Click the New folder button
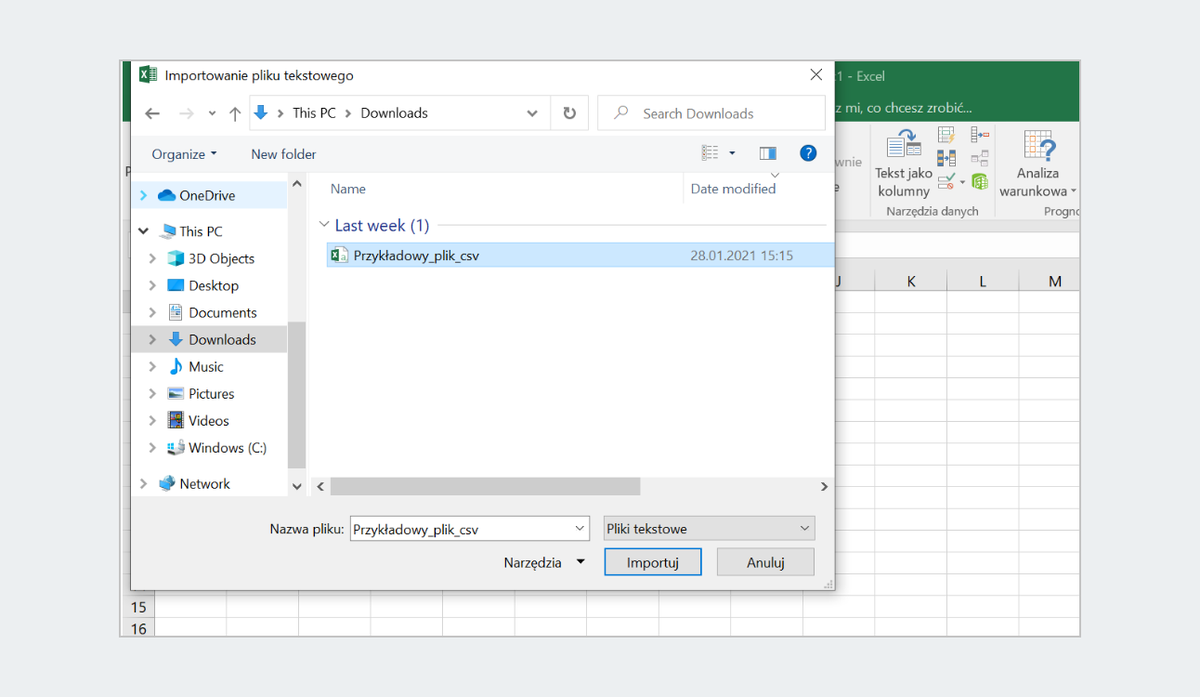The image size is (1200, 697). click(x=284, y=154)
